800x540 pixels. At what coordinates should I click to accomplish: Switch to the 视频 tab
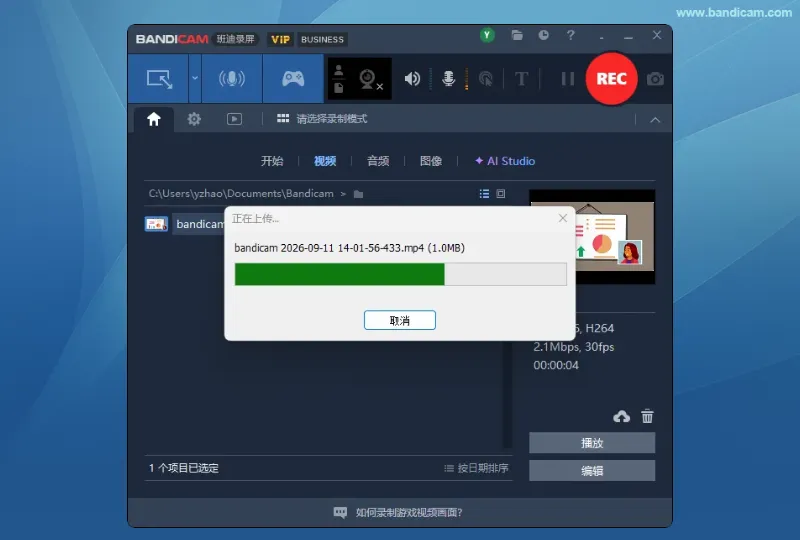(325, 161)
